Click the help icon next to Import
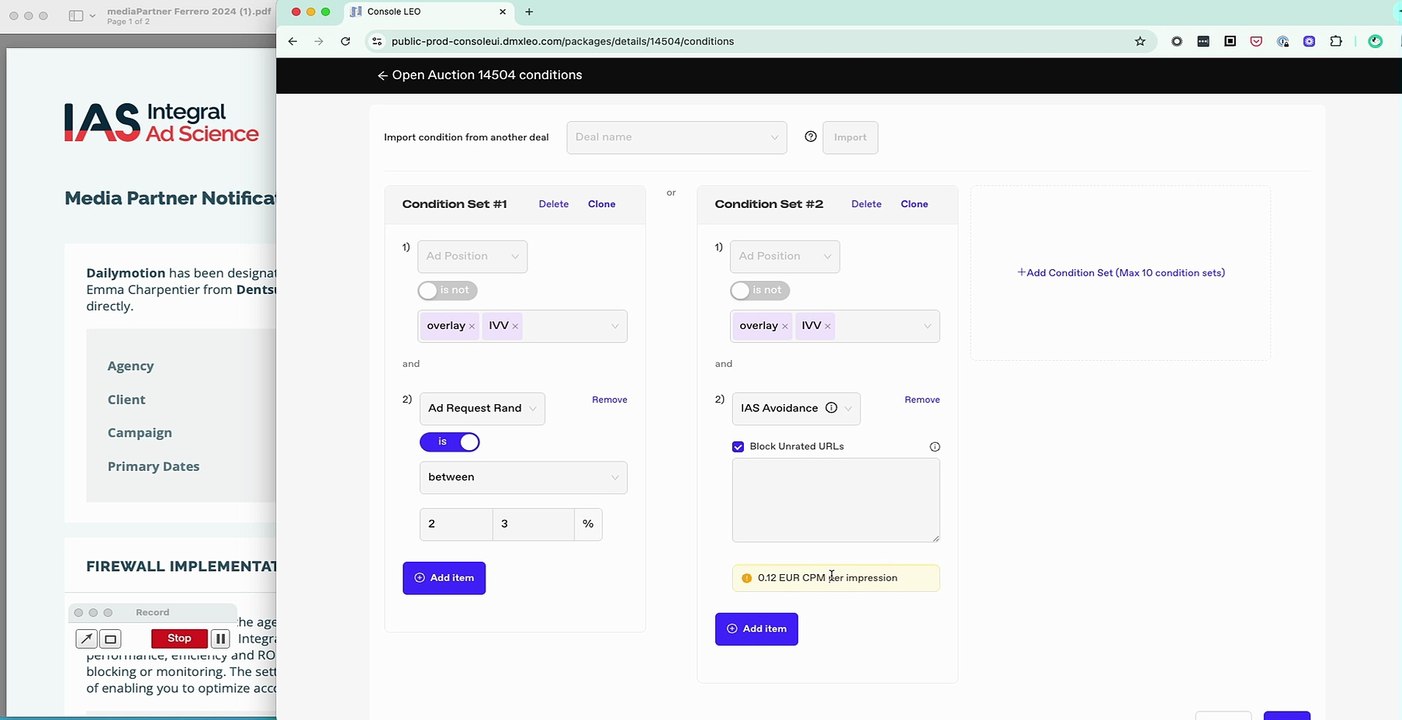 tap(811, 137)
